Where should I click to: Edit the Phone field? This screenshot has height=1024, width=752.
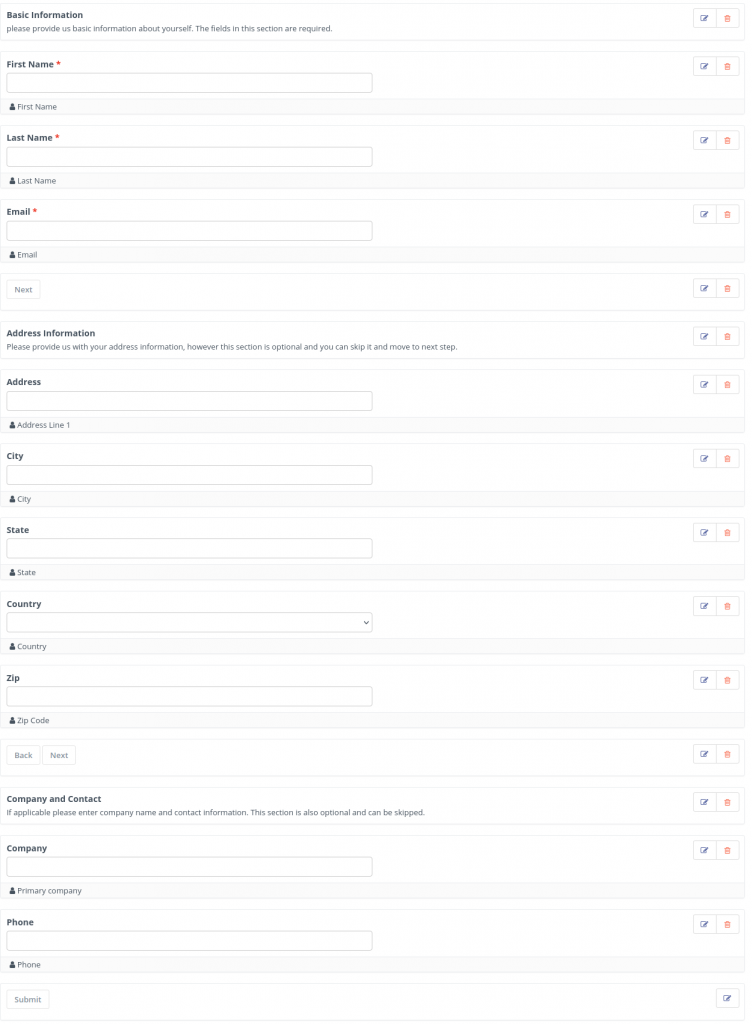point(704,924)
